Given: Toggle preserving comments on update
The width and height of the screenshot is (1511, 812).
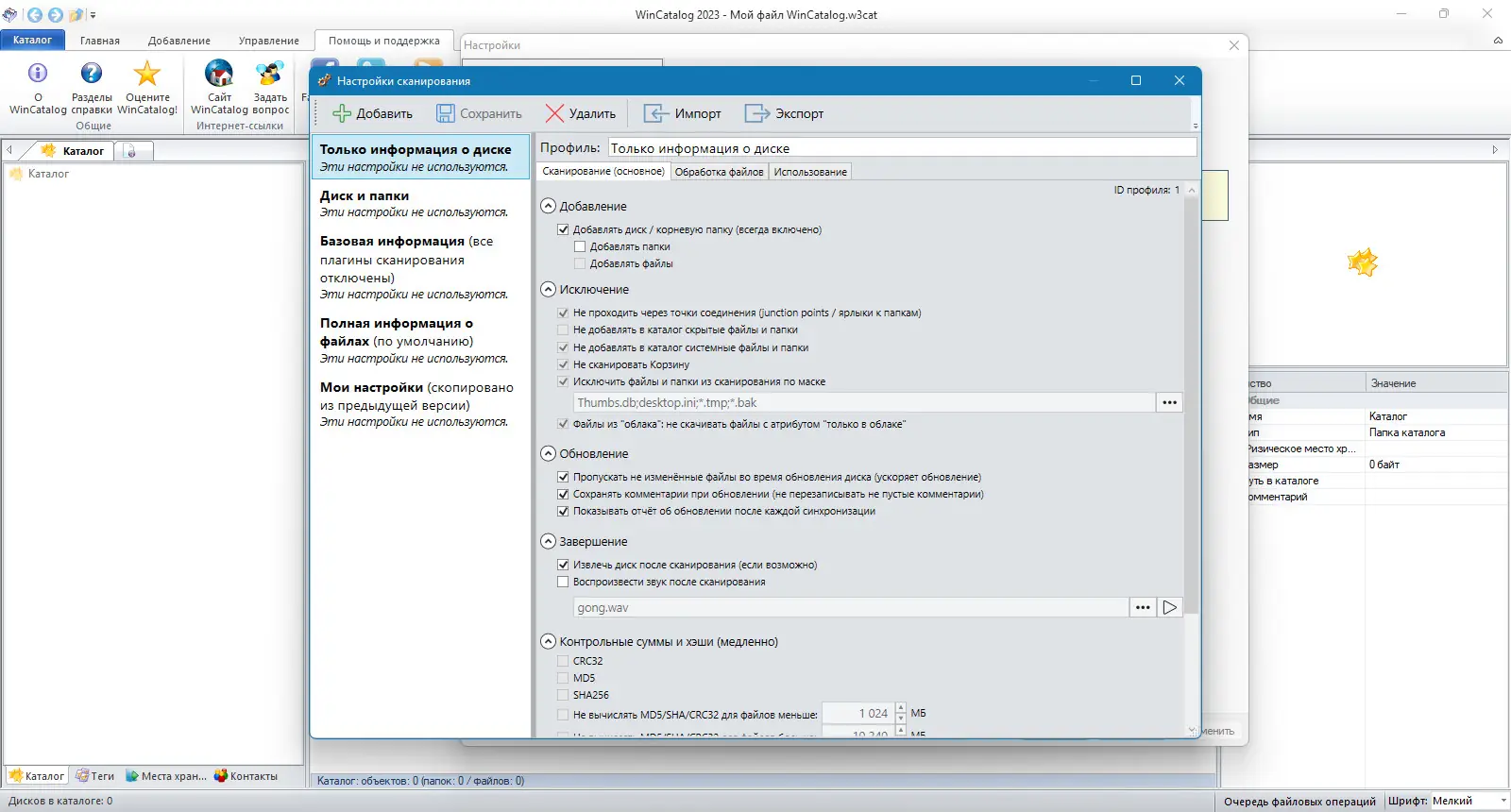Looking at the screenshot, I should [563, 494].
